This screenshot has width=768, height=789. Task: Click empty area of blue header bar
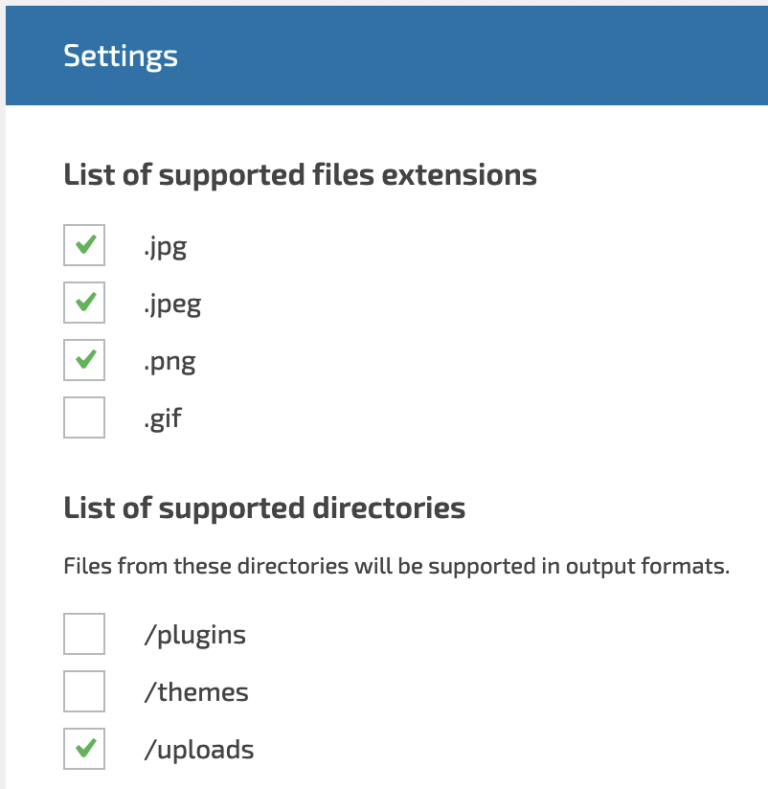pyautogui.click(x=500, y=56)
